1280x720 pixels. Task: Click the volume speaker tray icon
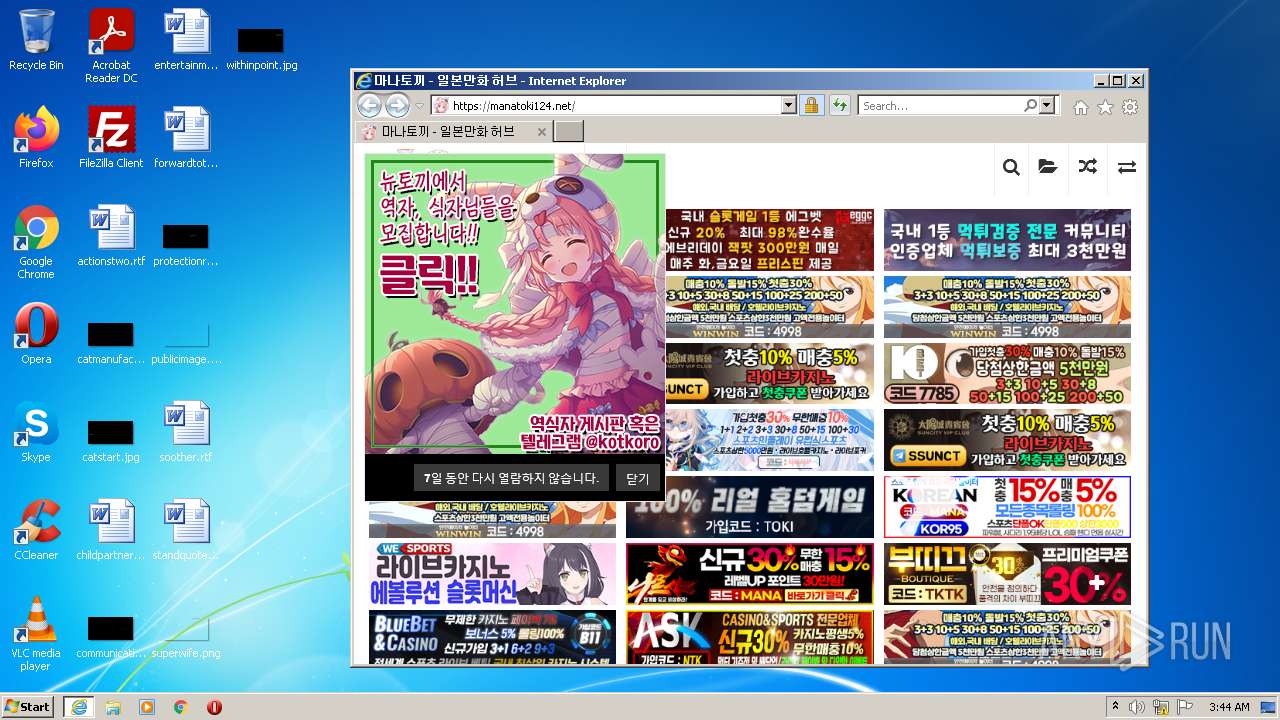pos(1137,707)
